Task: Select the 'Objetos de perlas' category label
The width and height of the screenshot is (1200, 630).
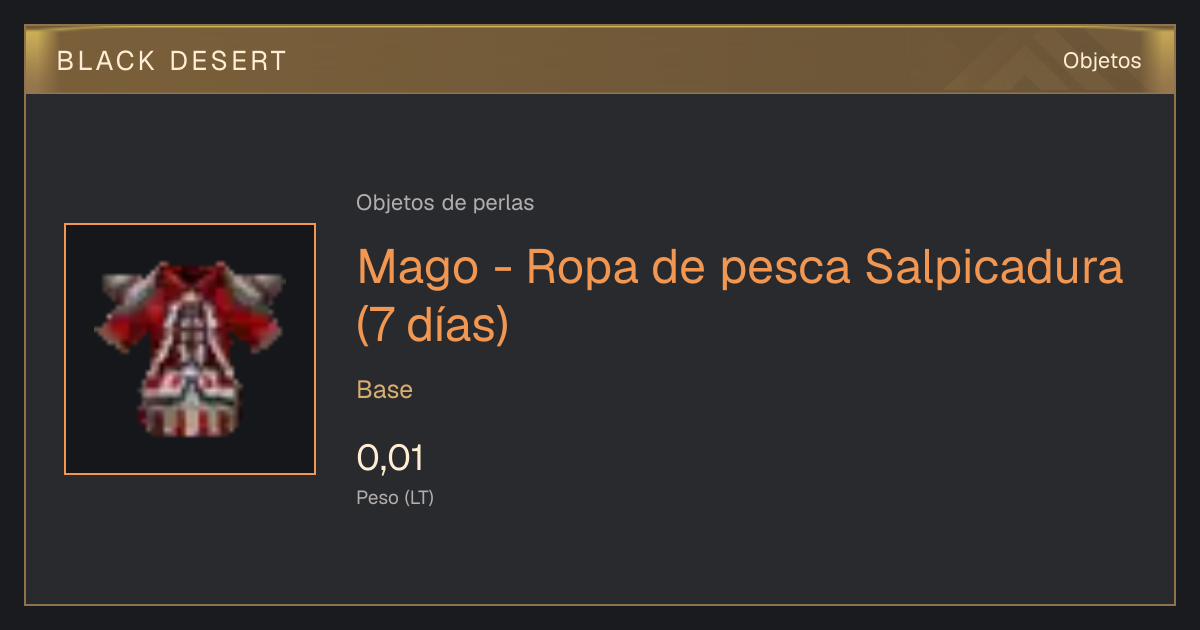Action: (445, 203)
